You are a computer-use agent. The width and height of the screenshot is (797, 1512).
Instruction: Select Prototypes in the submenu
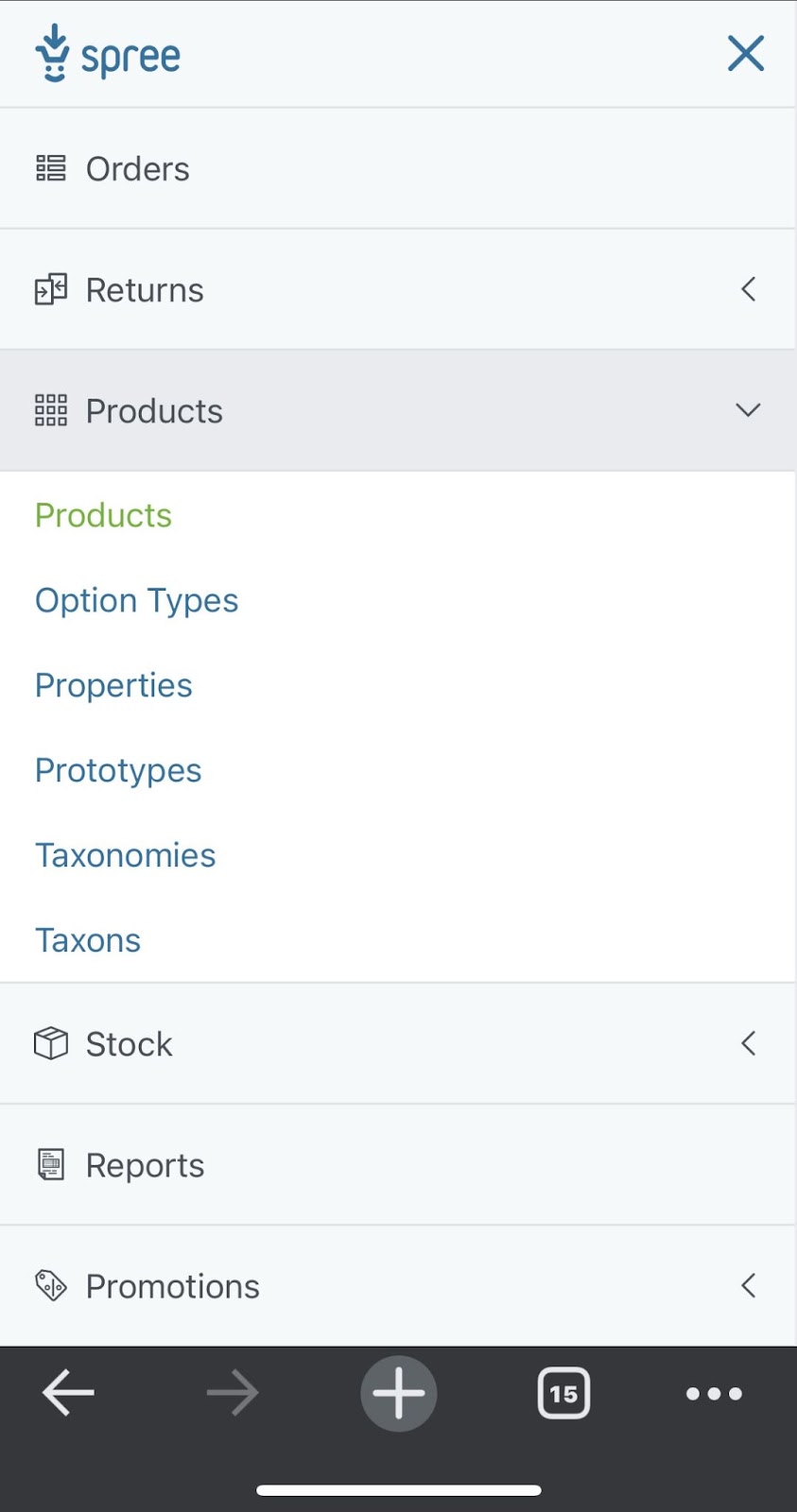[118, 770]
